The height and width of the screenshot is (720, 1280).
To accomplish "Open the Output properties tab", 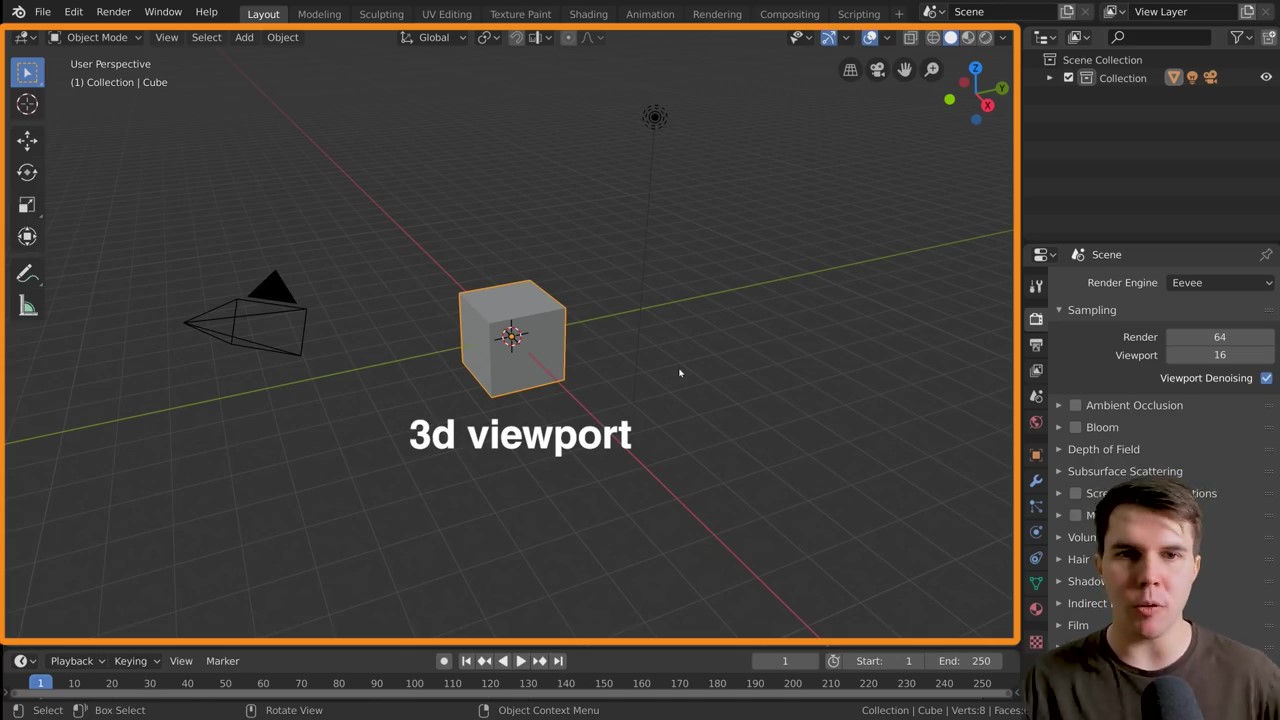I will coord(1036,344).
